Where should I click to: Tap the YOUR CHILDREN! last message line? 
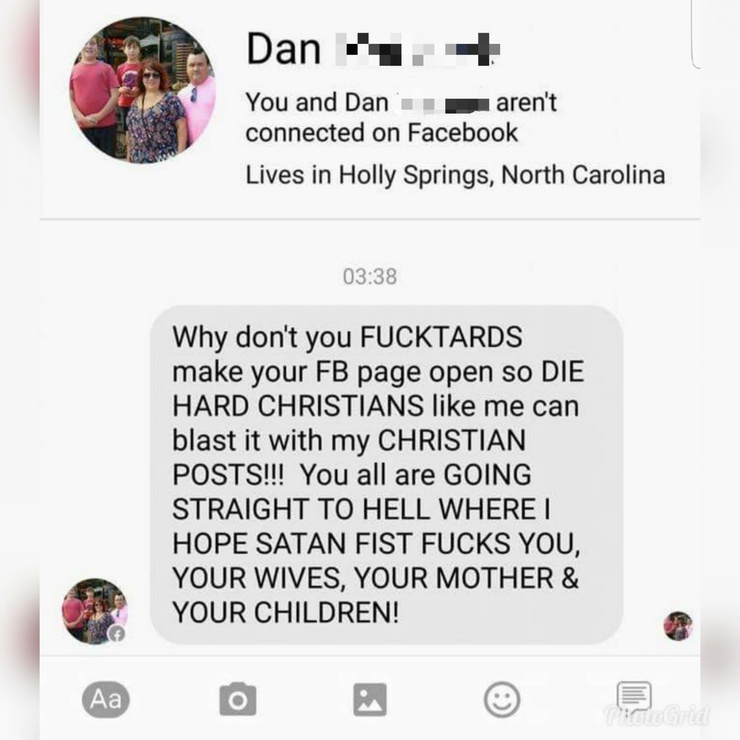286,613
